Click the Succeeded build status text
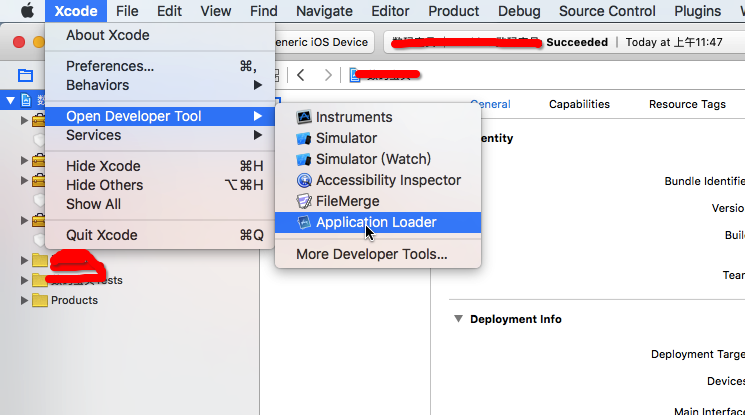 pyautogui.click(x=577, y=42)
